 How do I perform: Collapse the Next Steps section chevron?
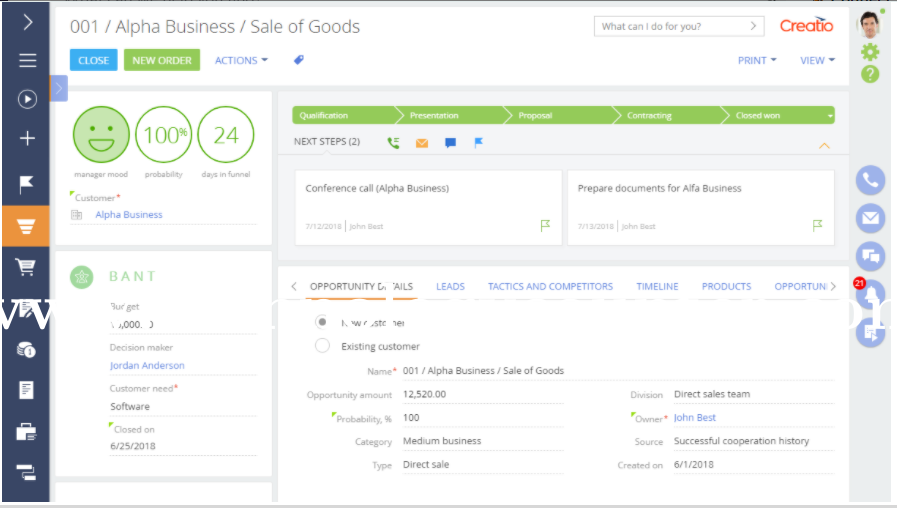[824, 146]
